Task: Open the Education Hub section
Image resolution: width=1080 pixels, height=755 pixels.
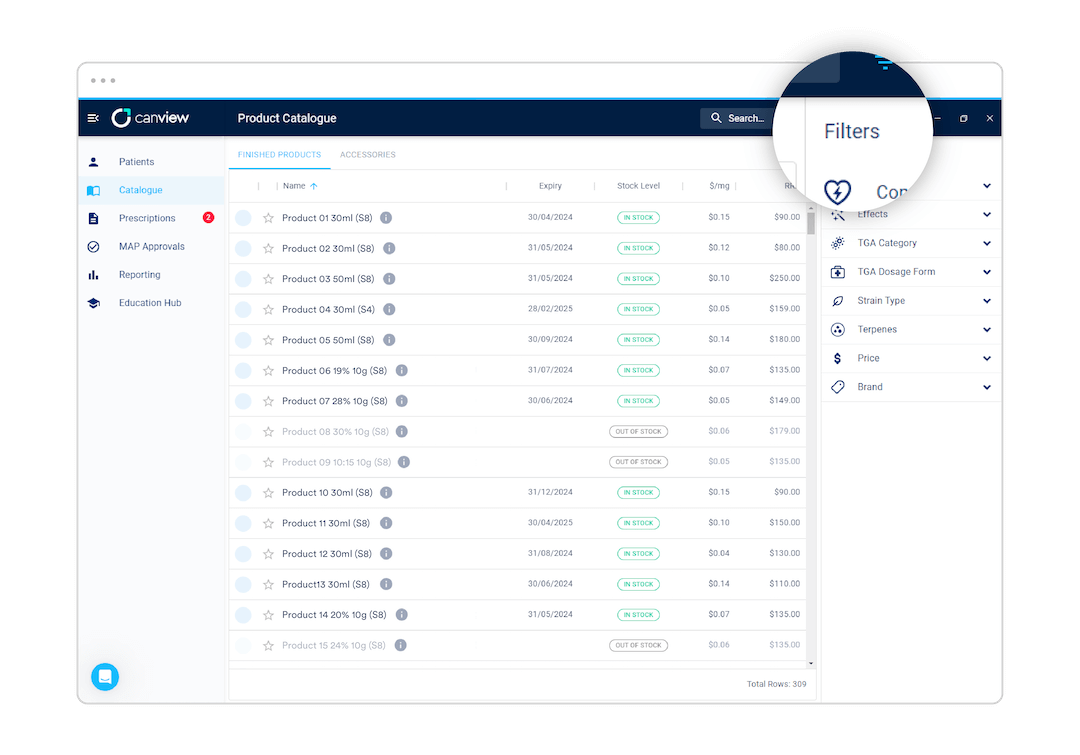Action: tap(152, 303)
